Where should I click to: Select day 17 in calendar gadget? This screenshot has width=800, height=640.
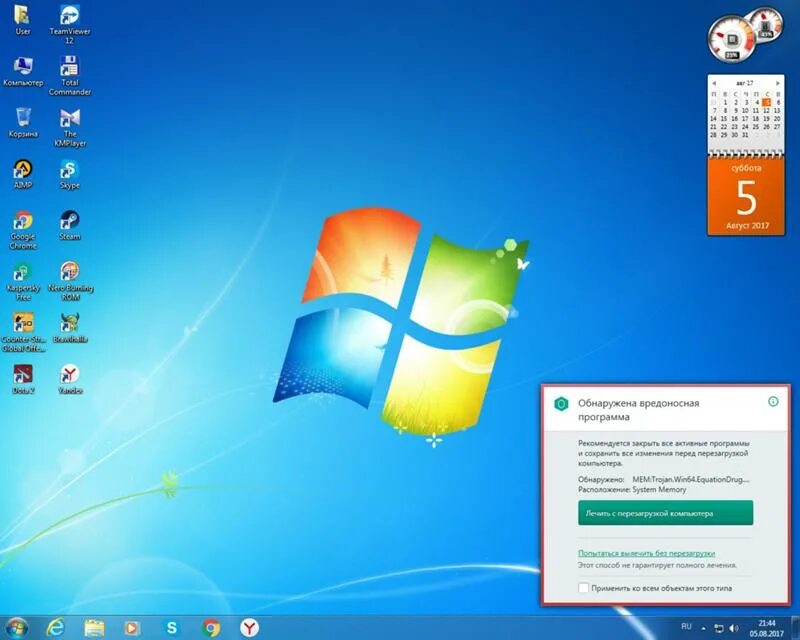(745, 118)
